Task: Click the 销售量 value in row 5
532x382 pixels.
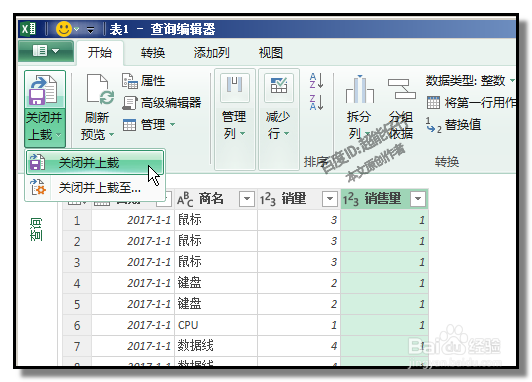Action: pos(384,304)
